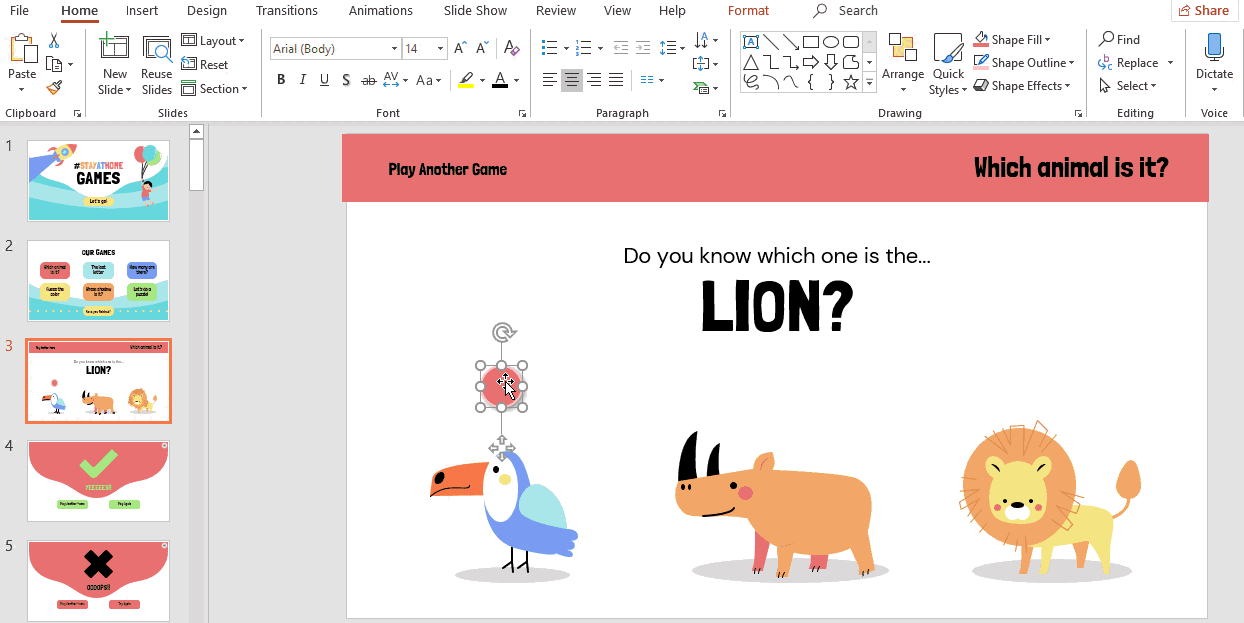Click the Clear All Formatting icon

pos(511,48)
